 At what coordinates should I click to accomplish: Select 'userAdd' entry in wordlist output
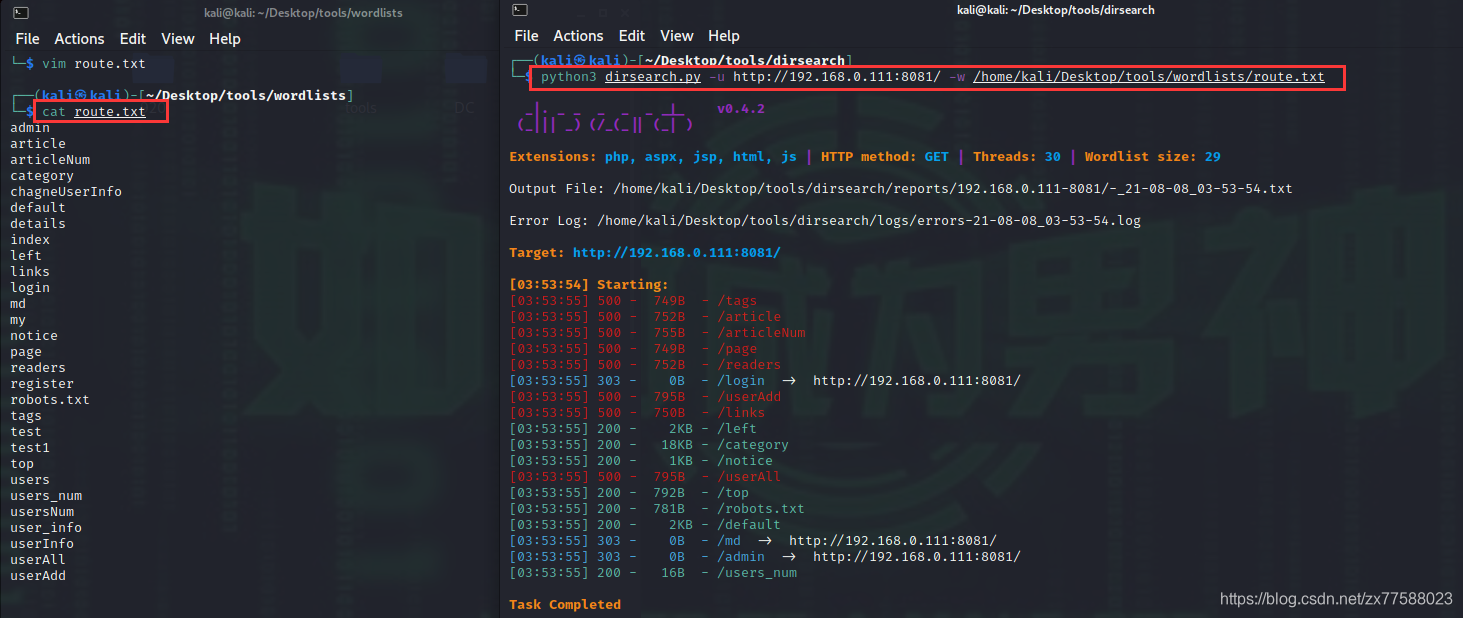(38, 576)
